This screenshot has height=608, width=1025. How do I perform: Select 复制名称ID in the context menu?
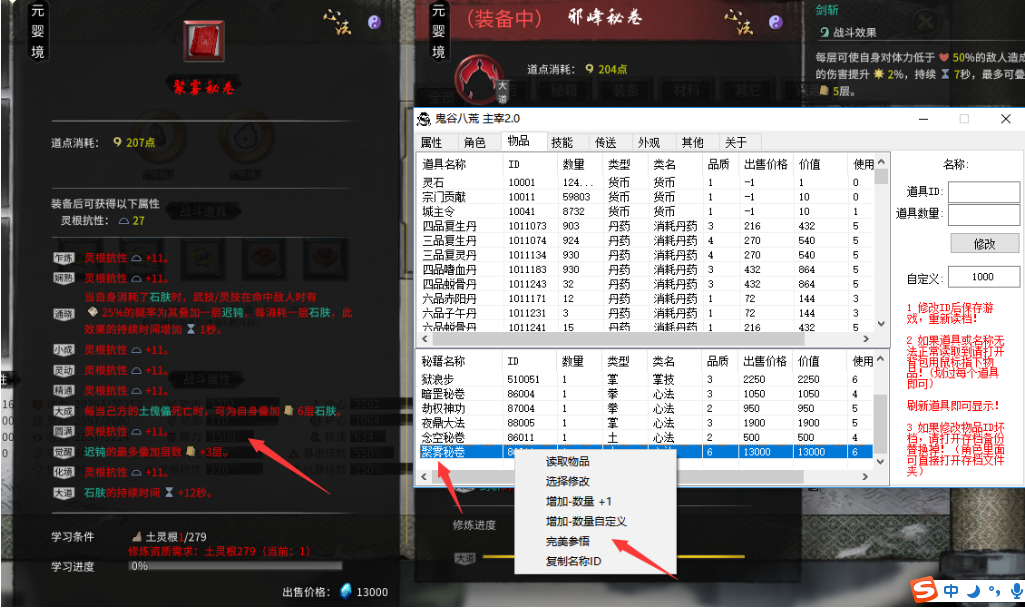click(x=573, y=561)
